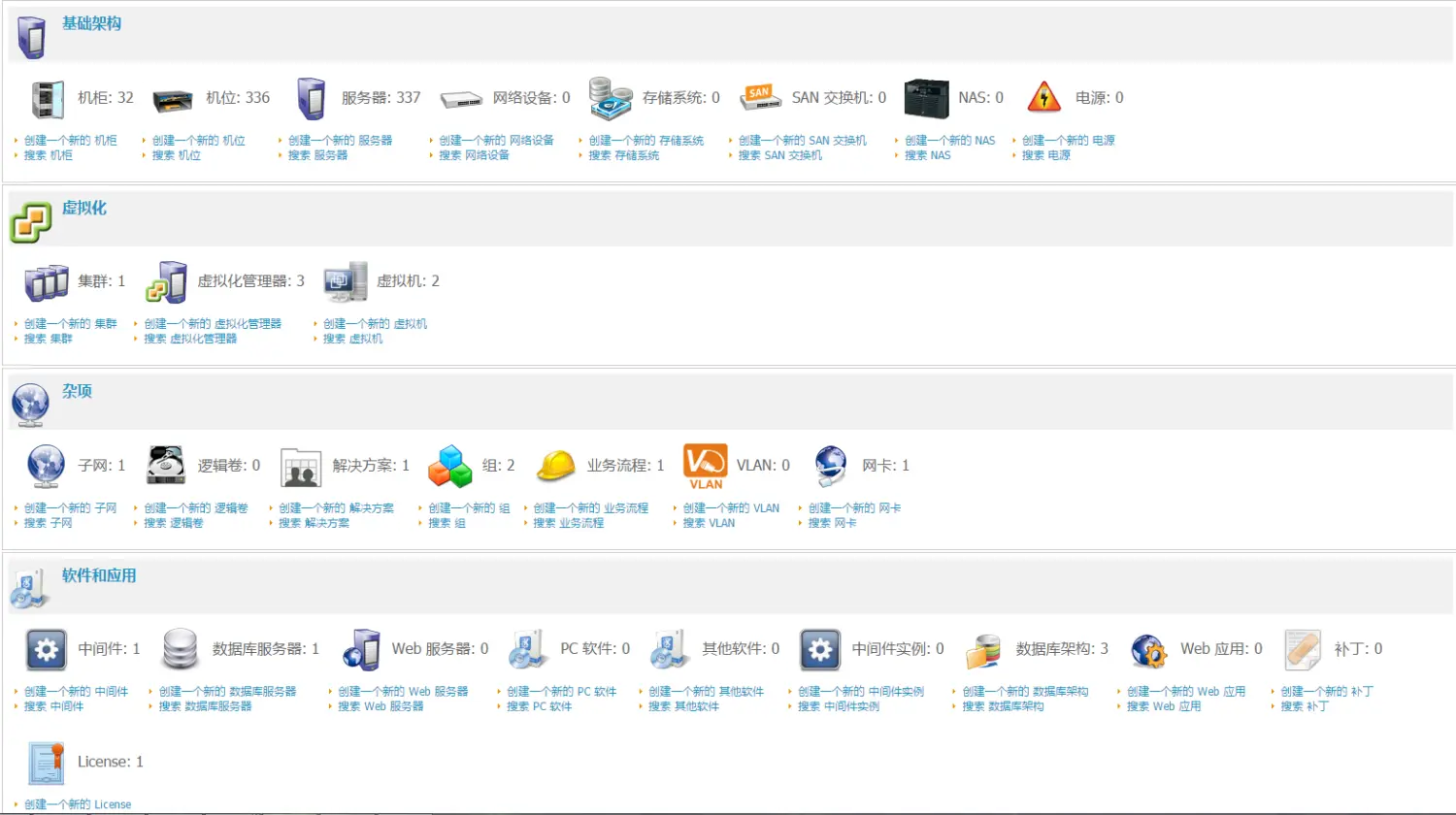Open 搜索 PC 软件 link
Image resolution: width=1456 pixels, height=815 pixels.
click(540, 706)
